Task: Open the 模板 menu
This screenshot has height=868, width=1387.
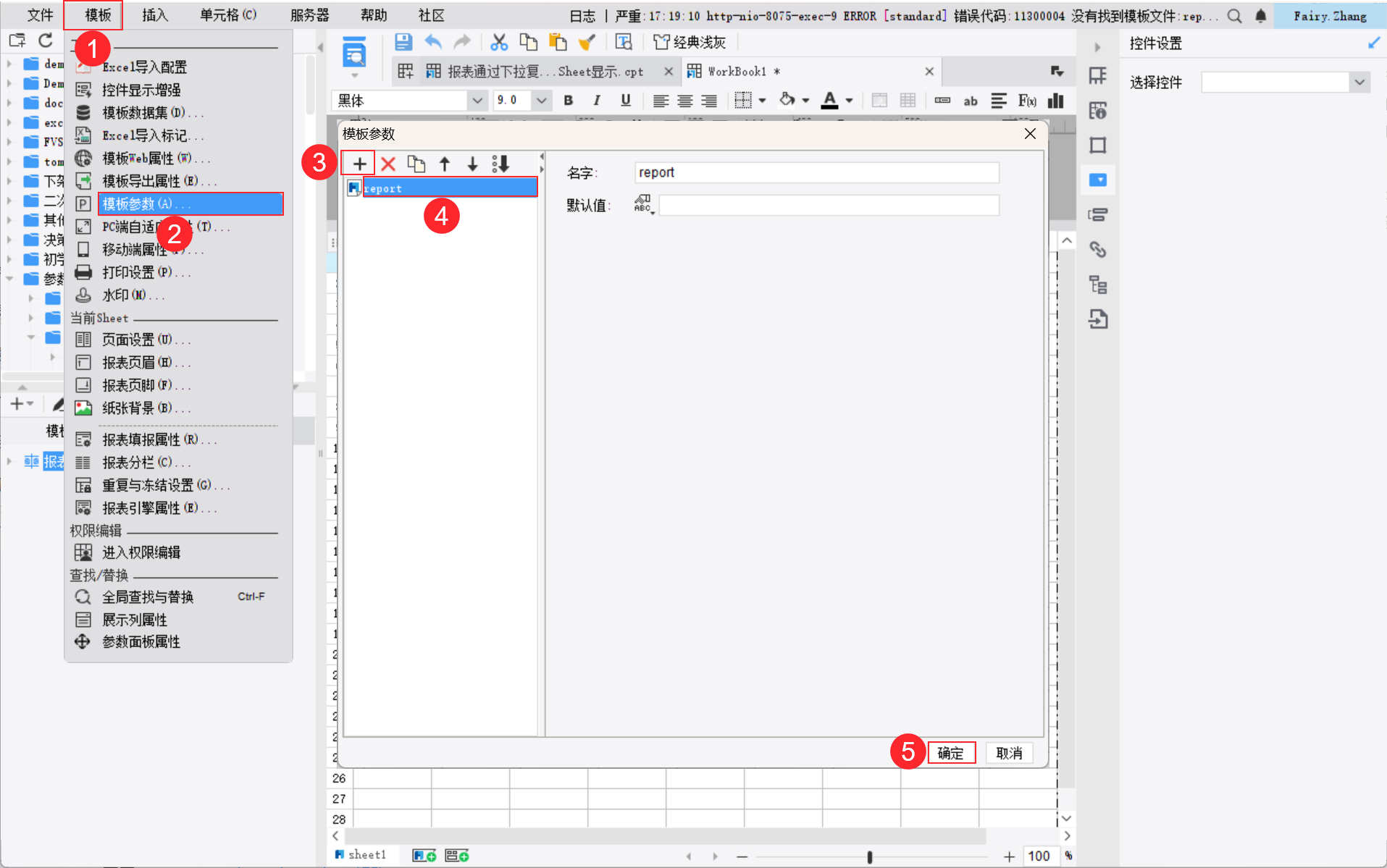Action: click(x=99, y=15)
